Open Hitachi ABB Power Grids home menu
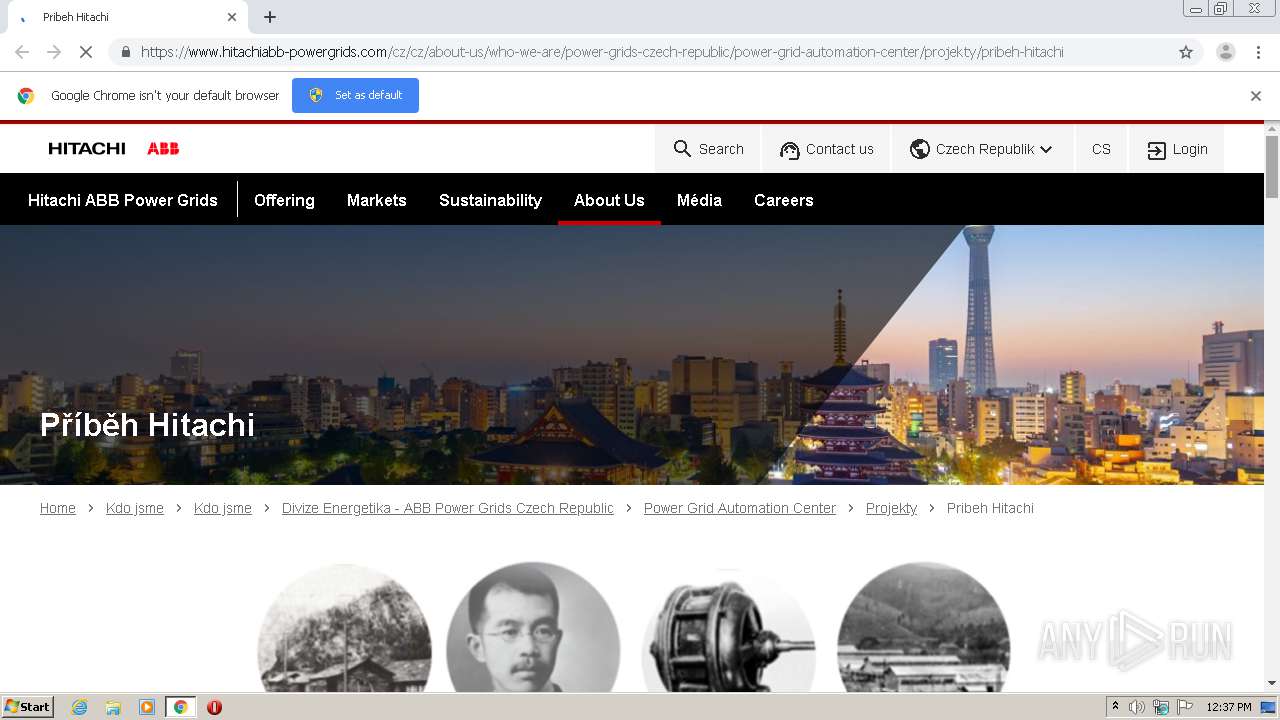Image resolution: width=1280 pixels, height=720 pixels. [123, 200]
